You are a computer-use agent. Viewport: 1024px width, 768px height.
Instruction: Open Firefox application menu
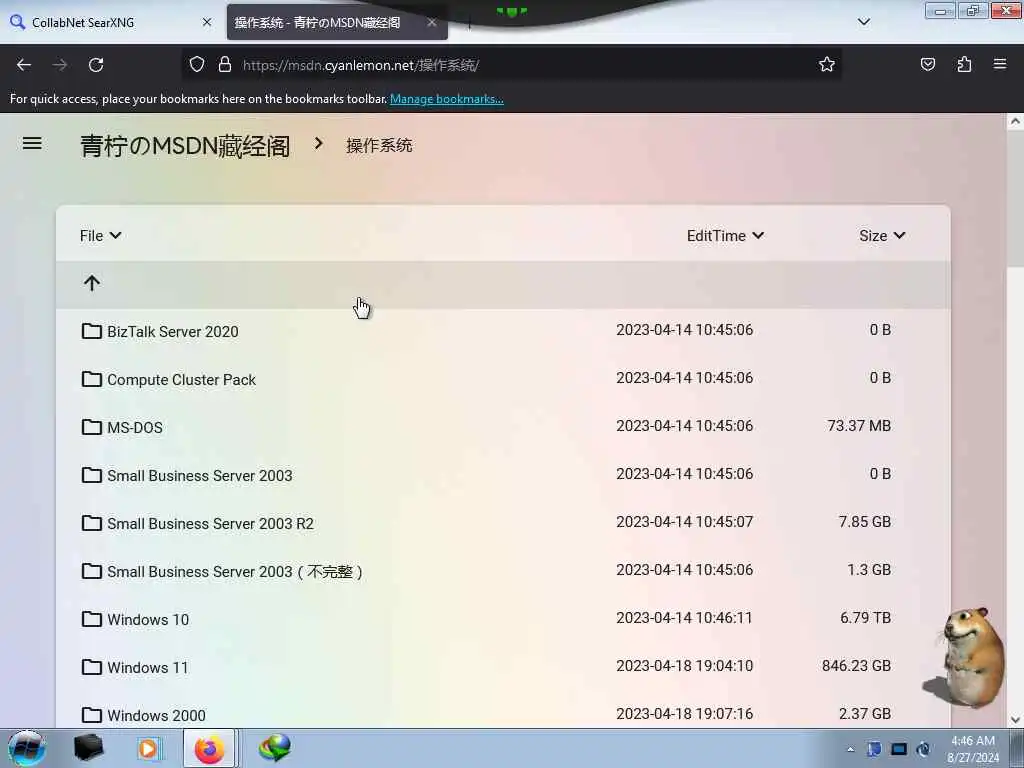pos(1000,64)
